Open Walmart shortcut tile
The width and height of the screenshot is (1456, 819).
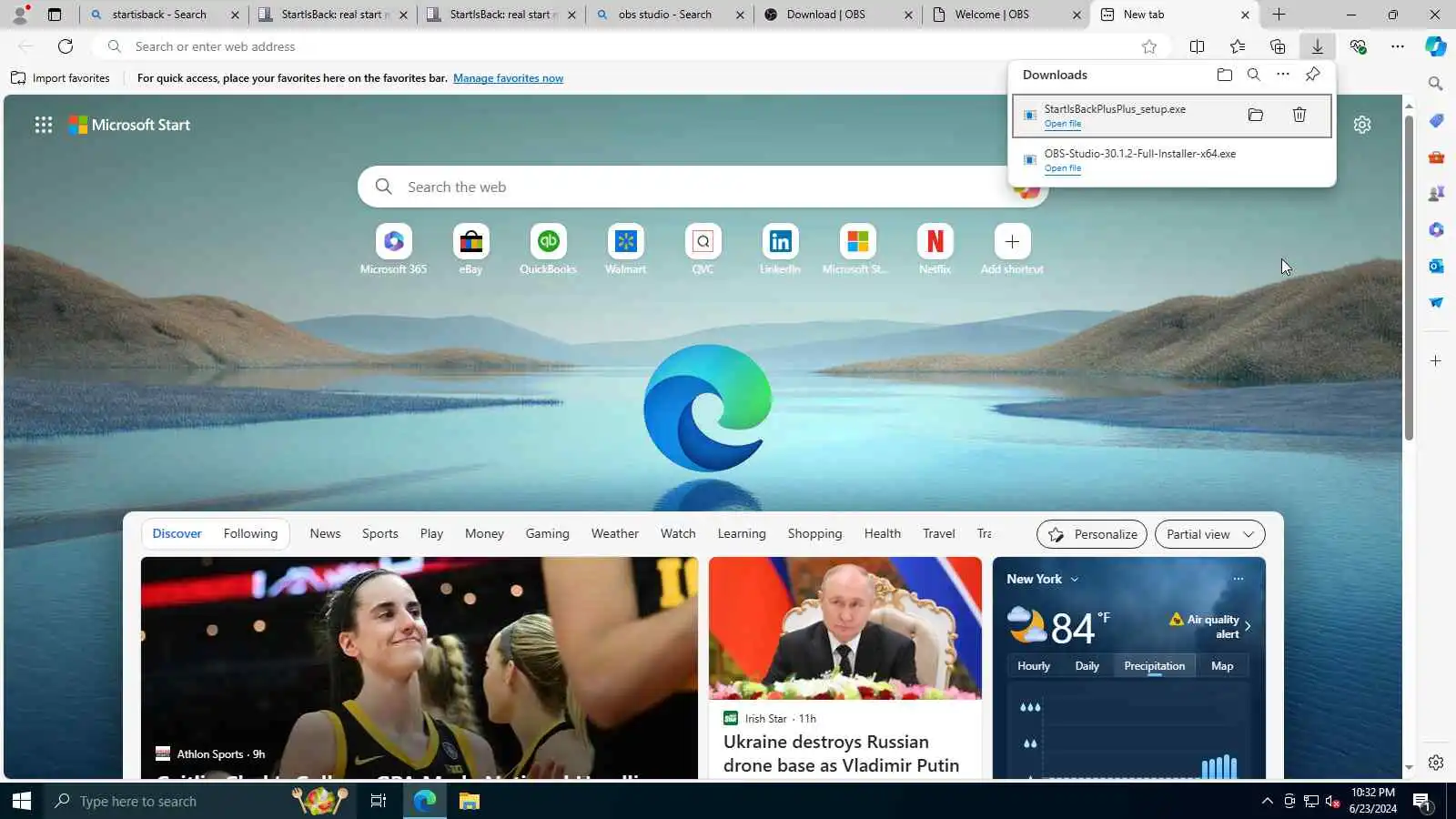click(x=625, y=249)
